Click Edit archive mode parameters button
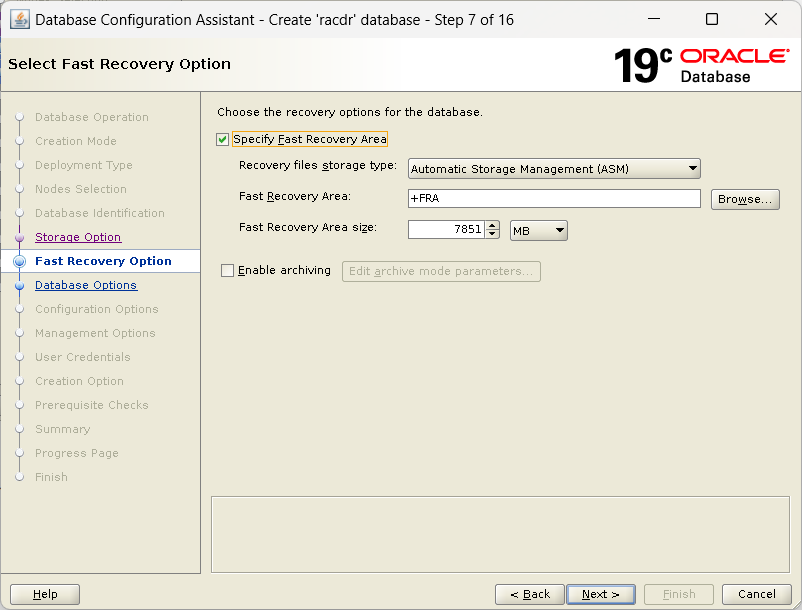The height and width of the screenshot is (610, 802). tap(441, 271)
